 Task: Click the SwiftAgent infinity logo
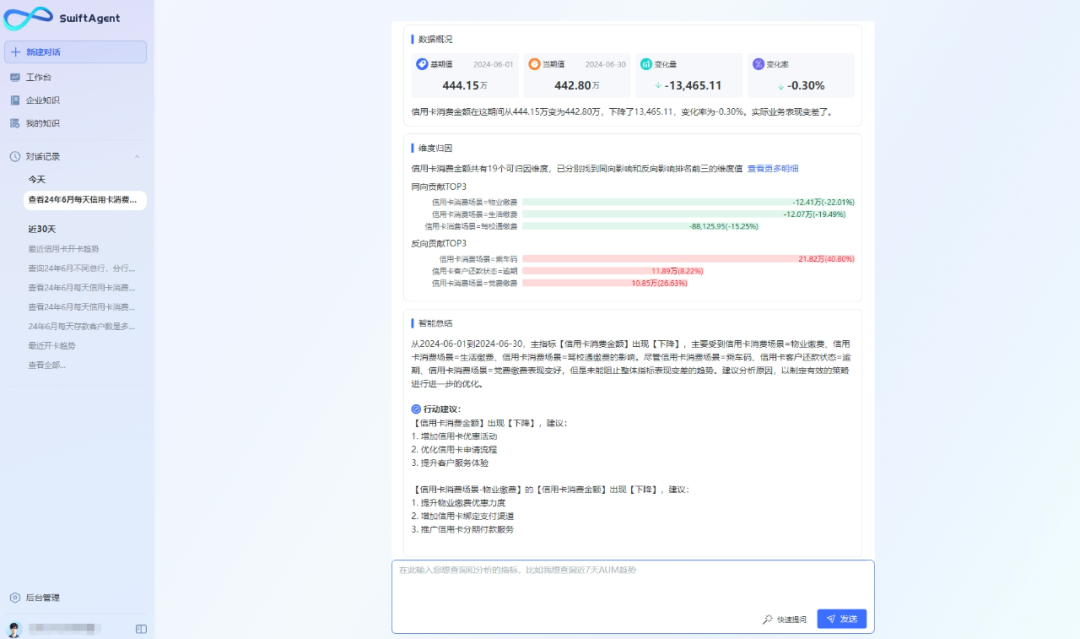[x=28, y=18]
